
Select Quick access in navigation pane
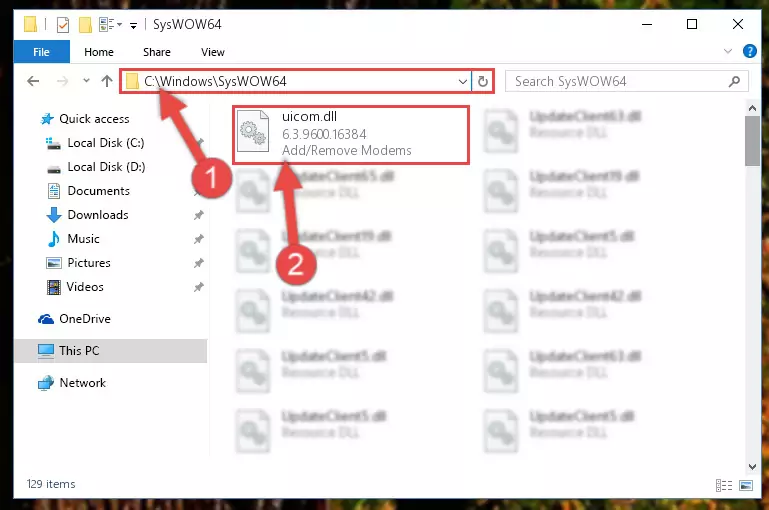94,119
